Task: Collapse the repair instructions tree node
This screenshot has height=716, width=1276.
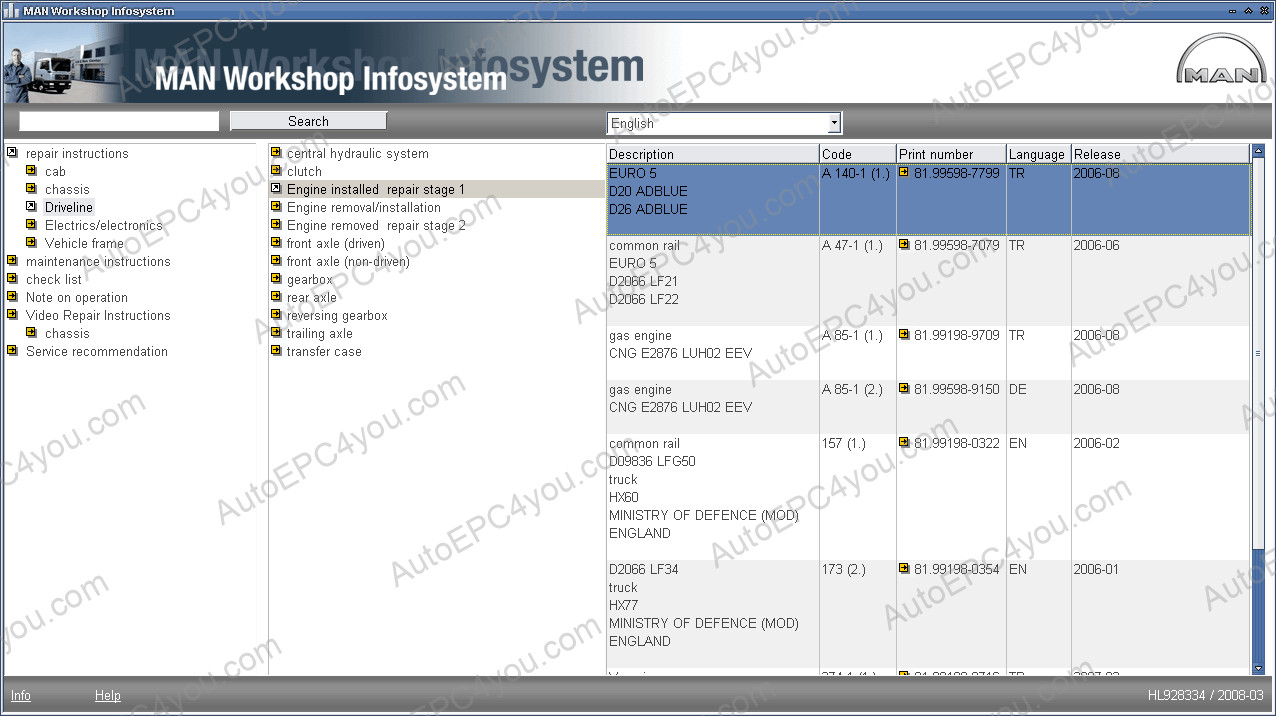Action: (12, 153)
